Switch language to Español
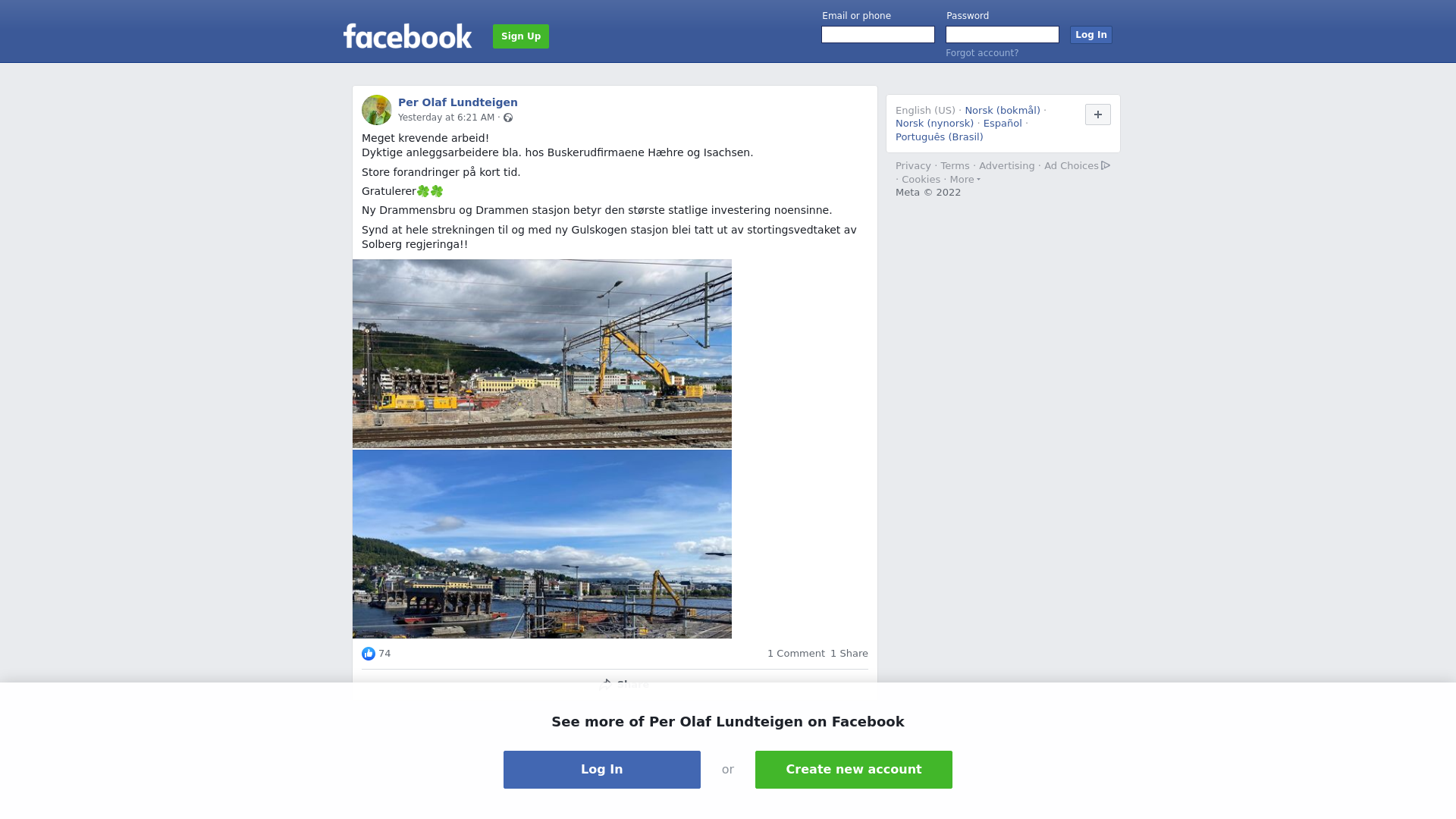Screen dimensions: 1456x819 [1003, 124]
